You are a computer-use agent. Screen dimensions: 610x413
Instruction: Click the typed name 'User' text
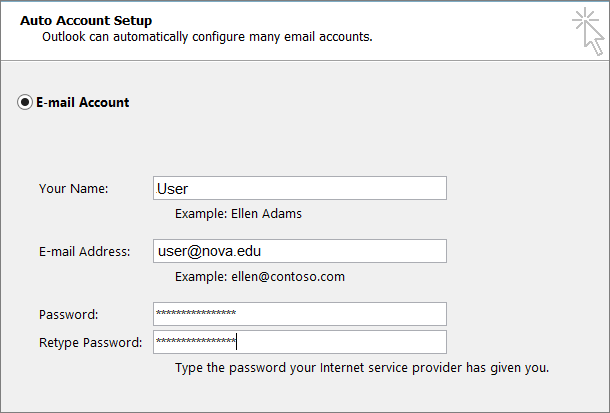172,188
